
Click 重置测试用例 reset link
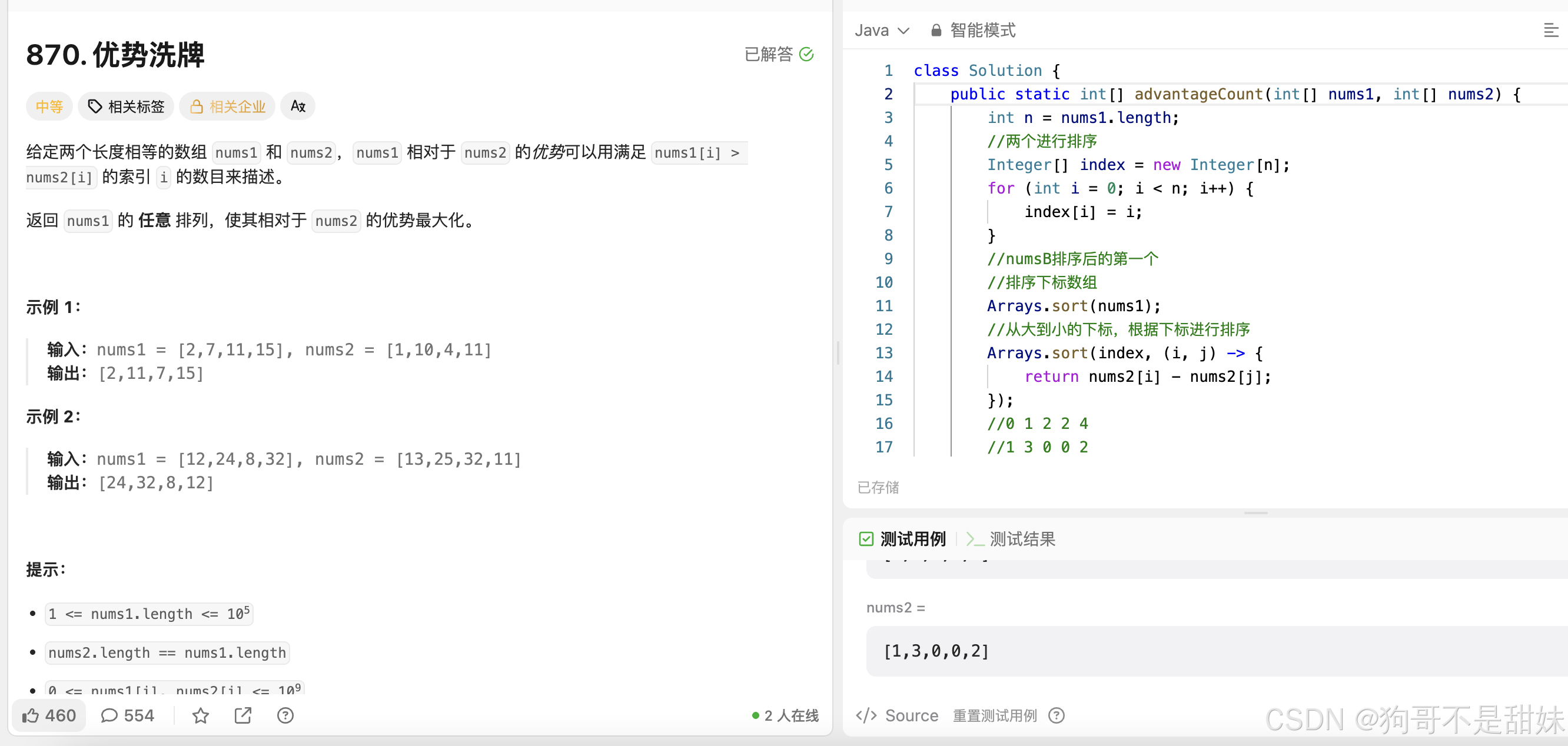tap(995, 715)
